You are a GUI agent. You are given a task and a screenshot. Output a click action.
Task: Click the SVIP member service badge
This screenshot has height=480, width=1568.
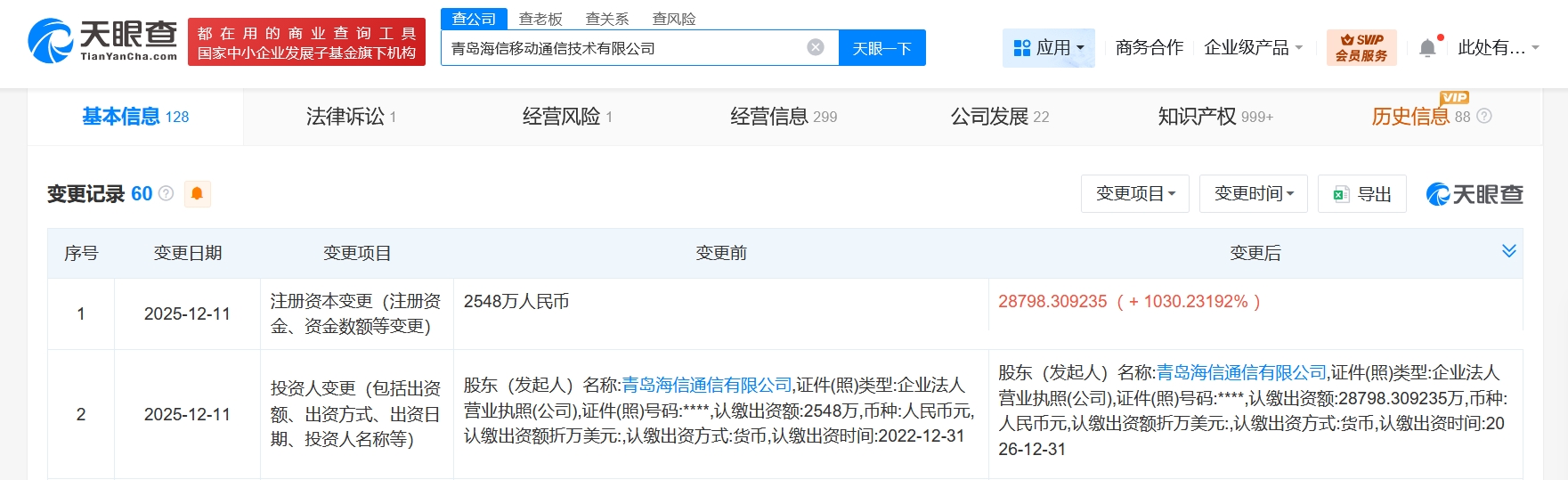(1361, 47)
